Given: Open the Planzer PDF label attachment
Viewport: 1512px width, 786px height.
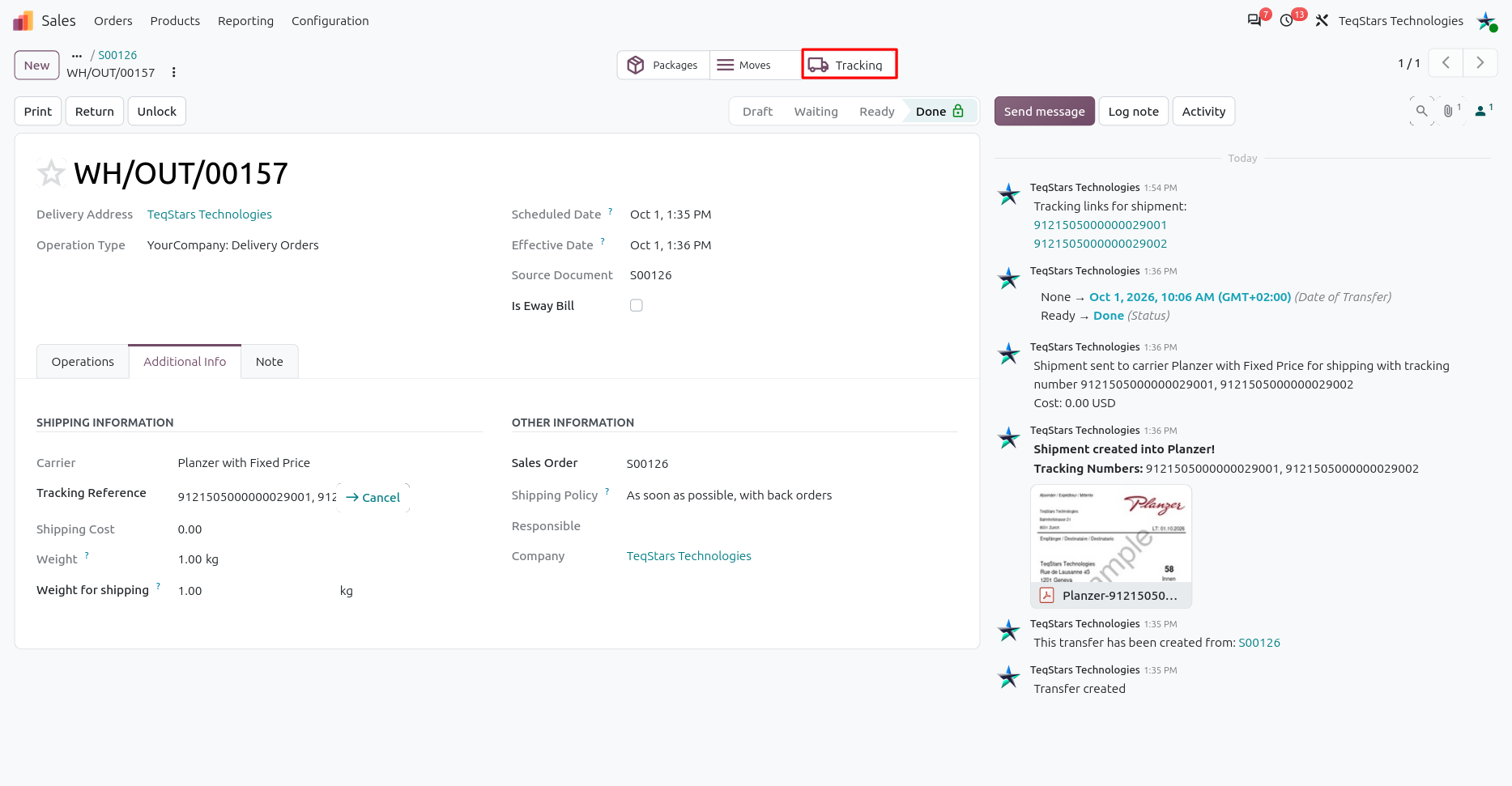Looking at the screenshot, I should click(1111, 546).
